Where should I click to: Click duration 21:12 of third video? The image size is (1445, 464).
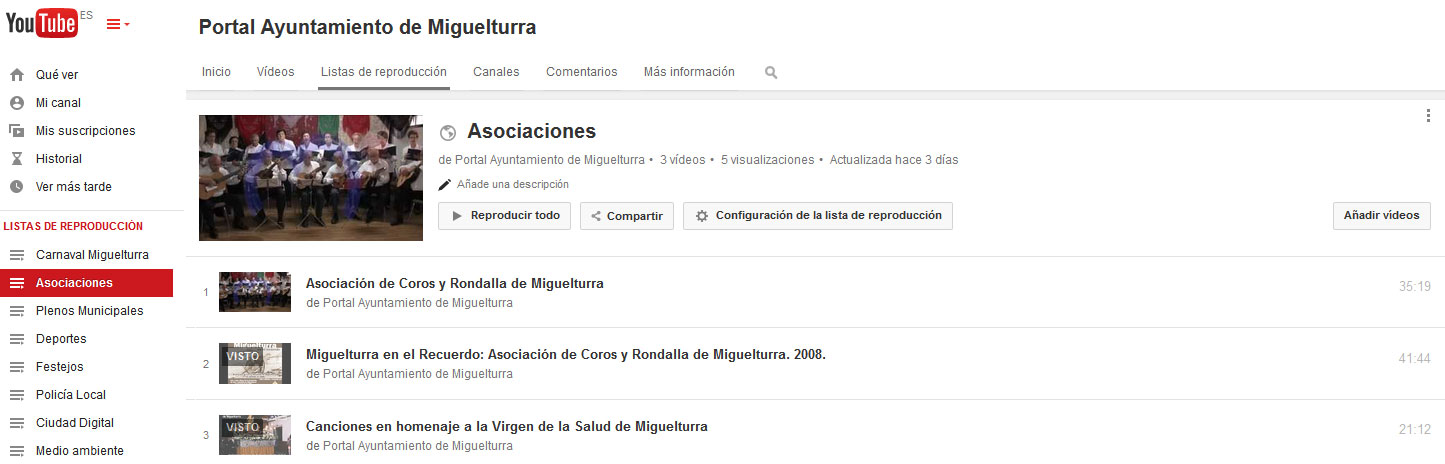(x=1414, y=431)
